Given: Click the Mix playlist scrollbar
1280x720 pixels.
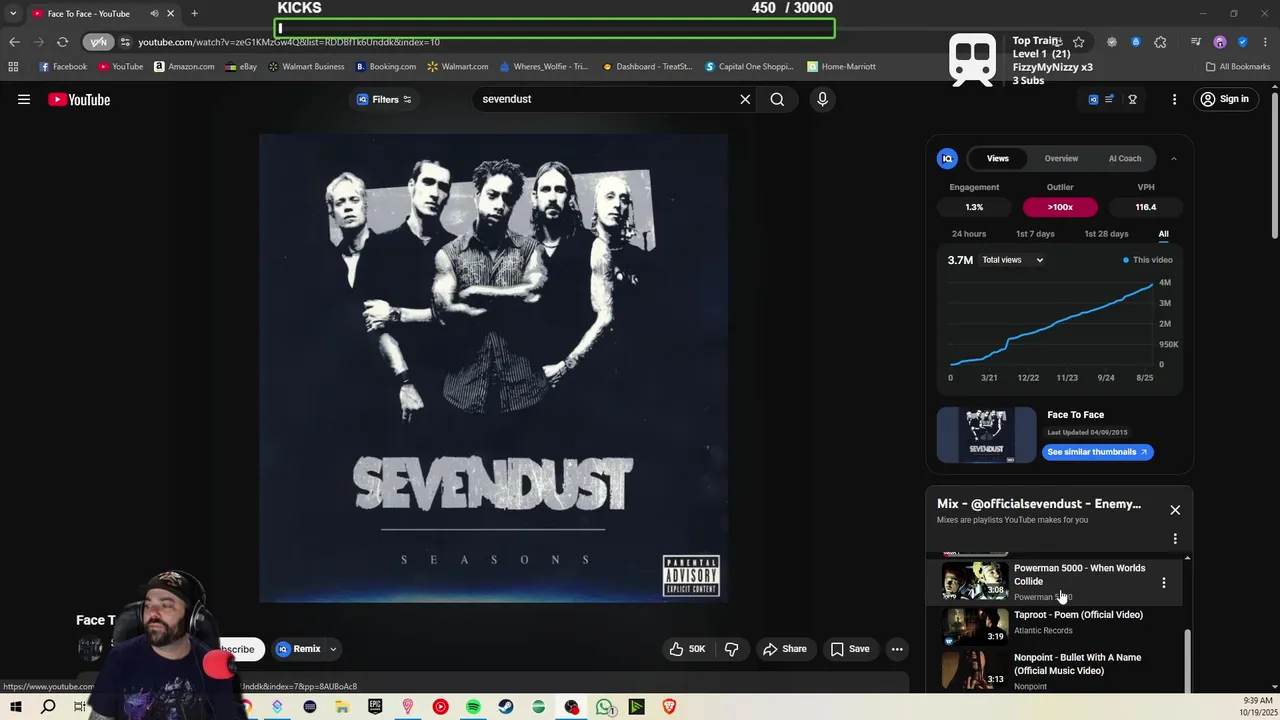Looking at the screenshot, I should tap(1187, 660).
